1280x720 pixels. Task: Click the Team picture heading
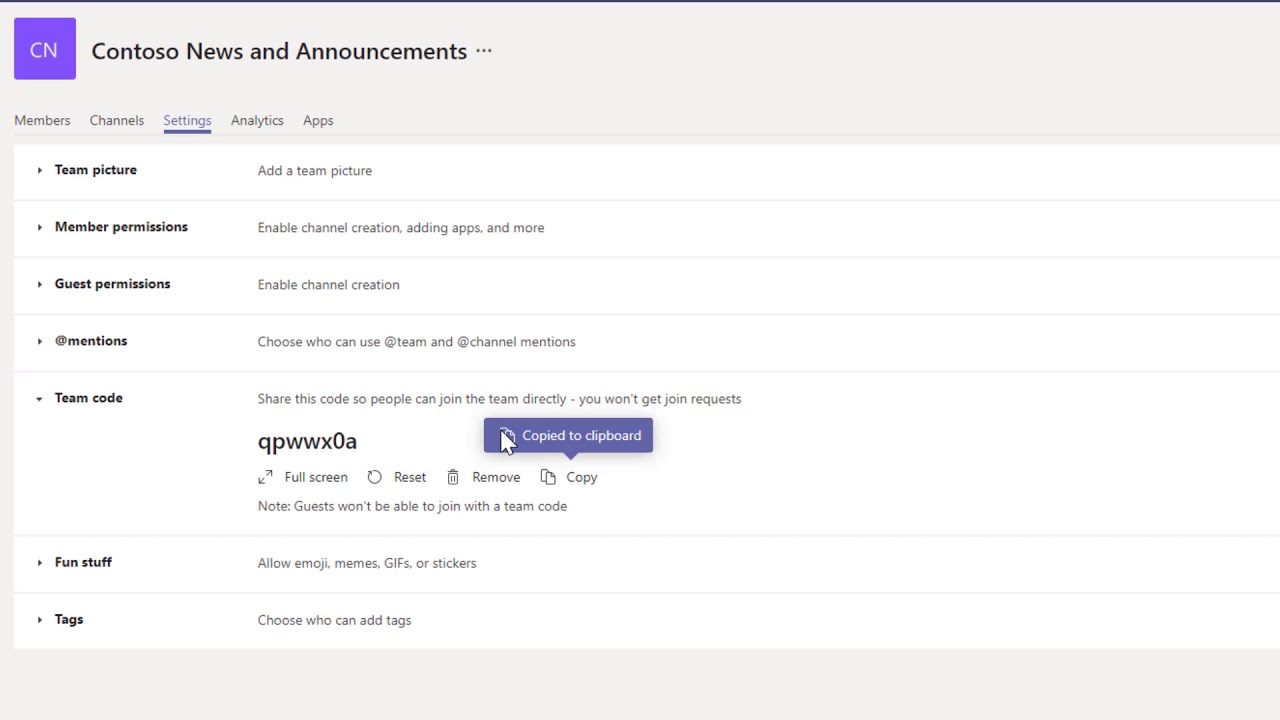(96, 170)
